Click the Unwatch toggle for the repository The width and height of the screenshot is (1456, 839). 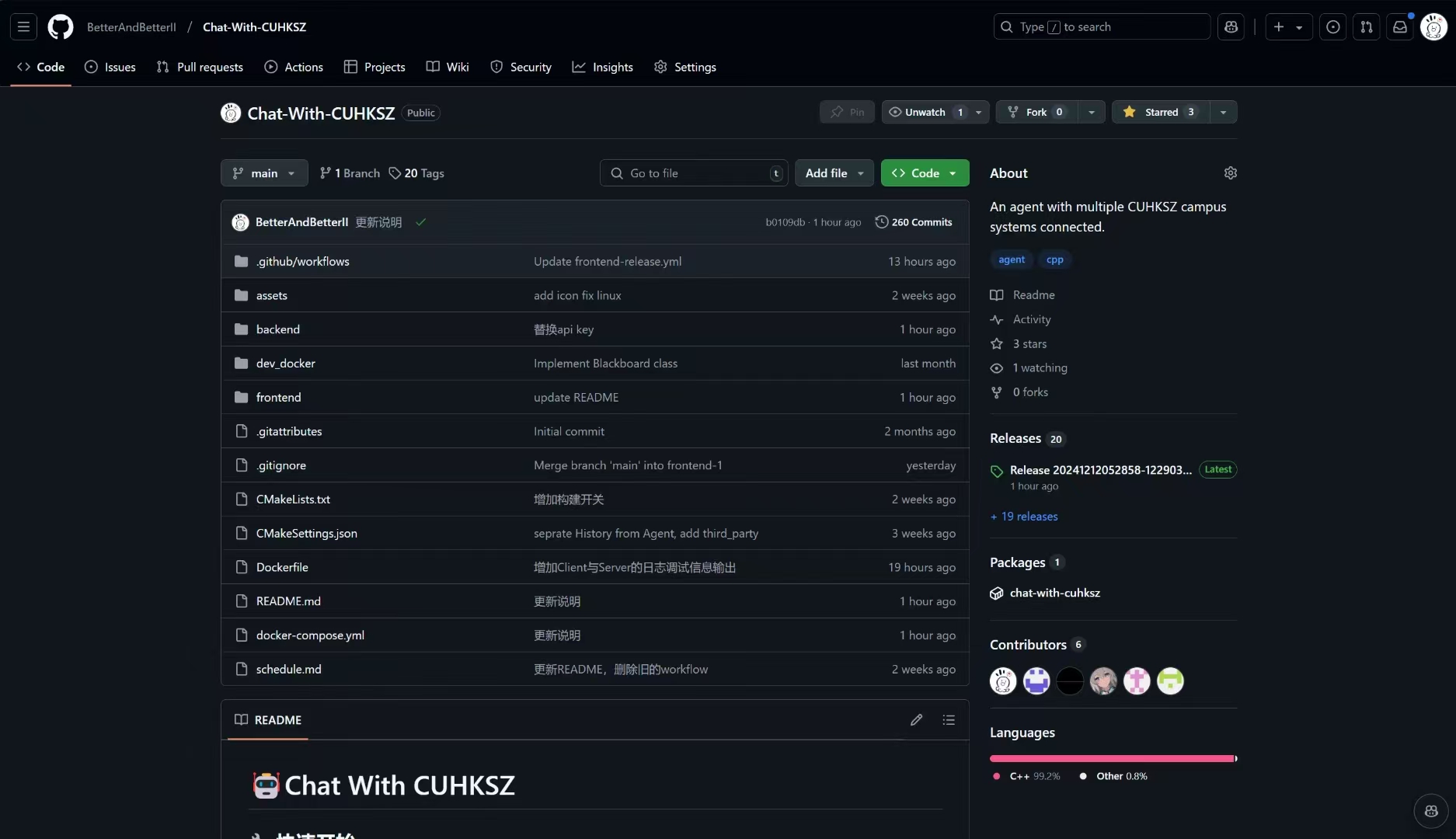[925, 111]
